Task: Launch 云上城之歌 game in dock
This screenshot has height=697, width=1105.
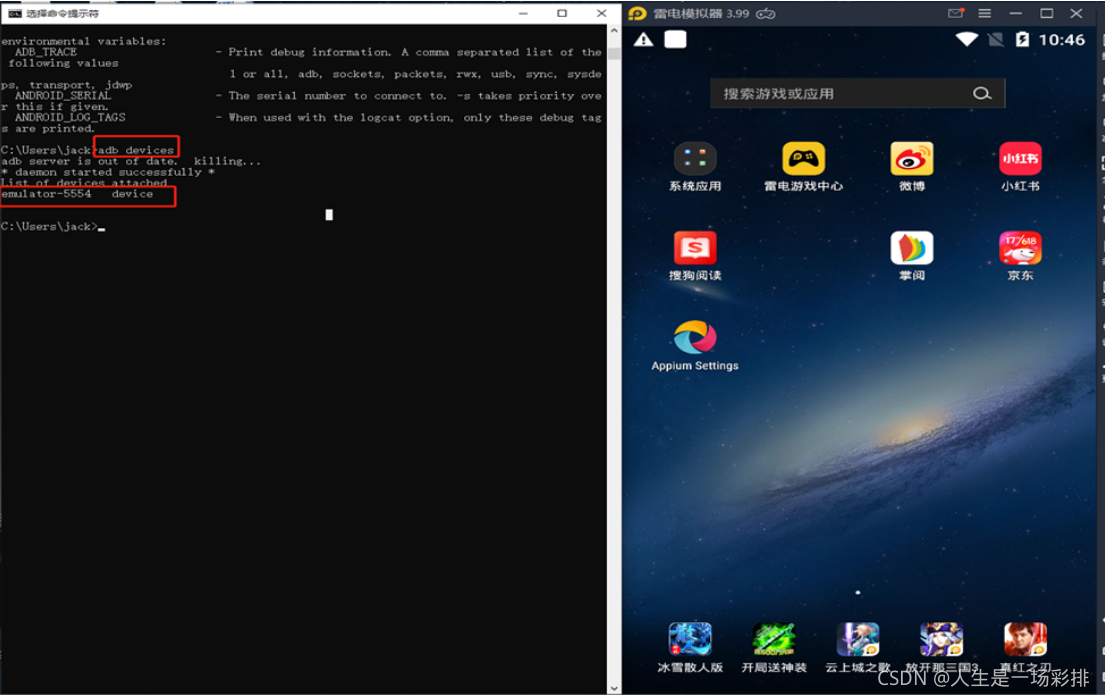Action: [858, 640]
